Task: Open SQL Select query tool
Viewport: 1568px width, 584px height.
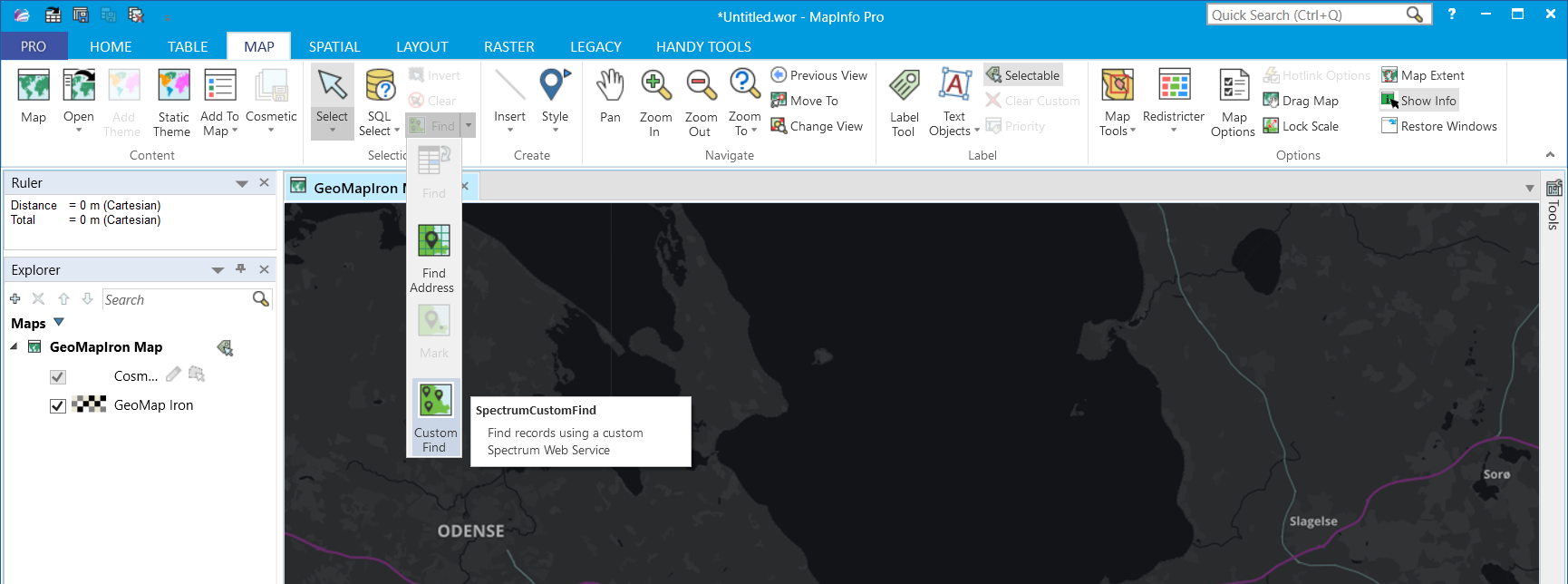Action: coord(379,103)
